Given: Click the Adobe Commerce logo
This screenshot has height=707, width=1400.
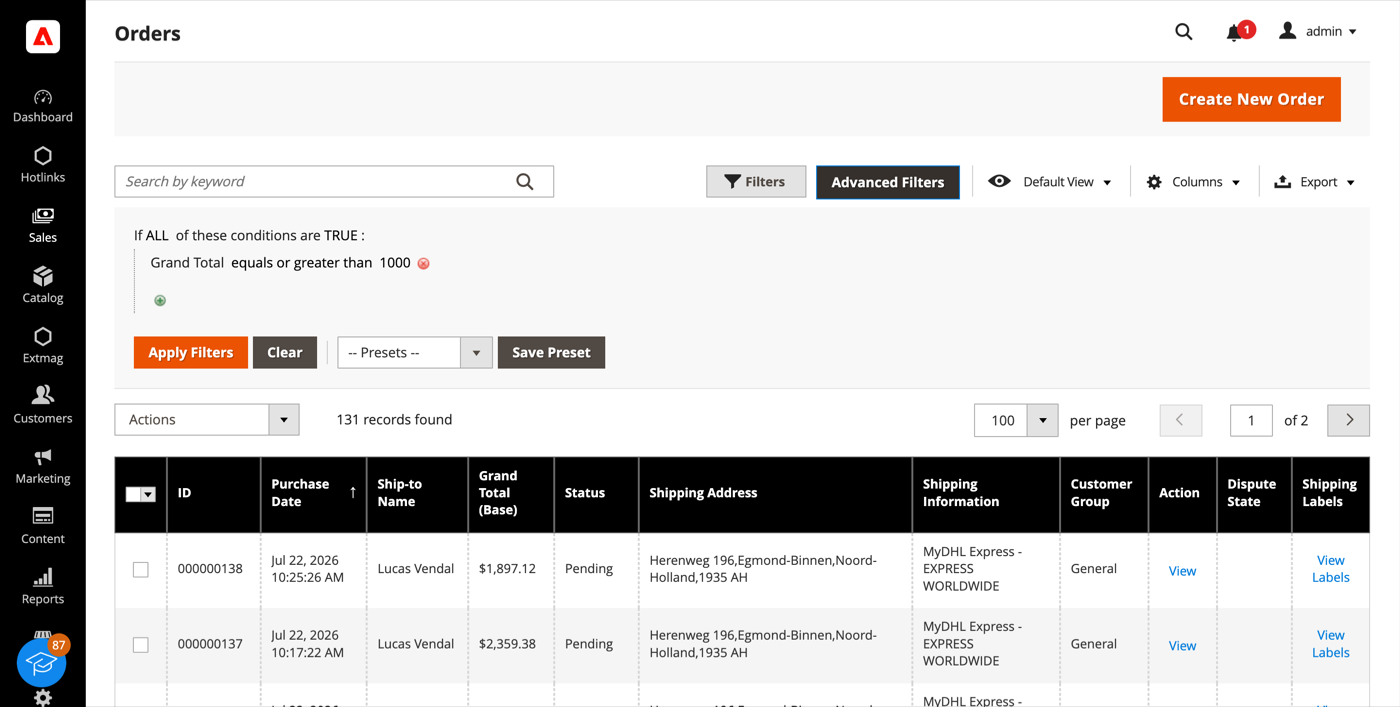Looking at the screenshot, I should click(43, 37).
